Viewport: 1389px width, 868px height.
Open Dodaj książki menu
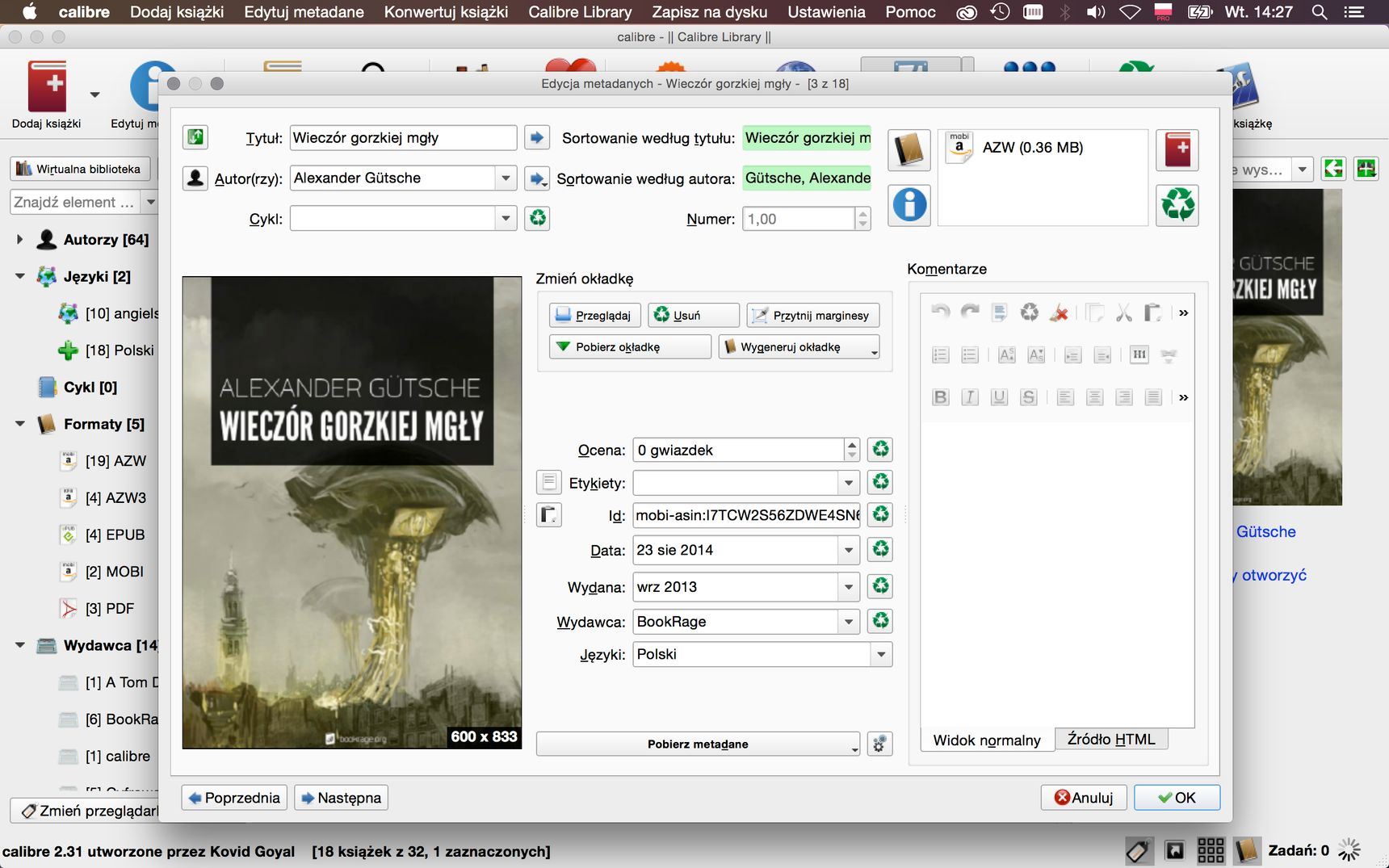point(177,11)
